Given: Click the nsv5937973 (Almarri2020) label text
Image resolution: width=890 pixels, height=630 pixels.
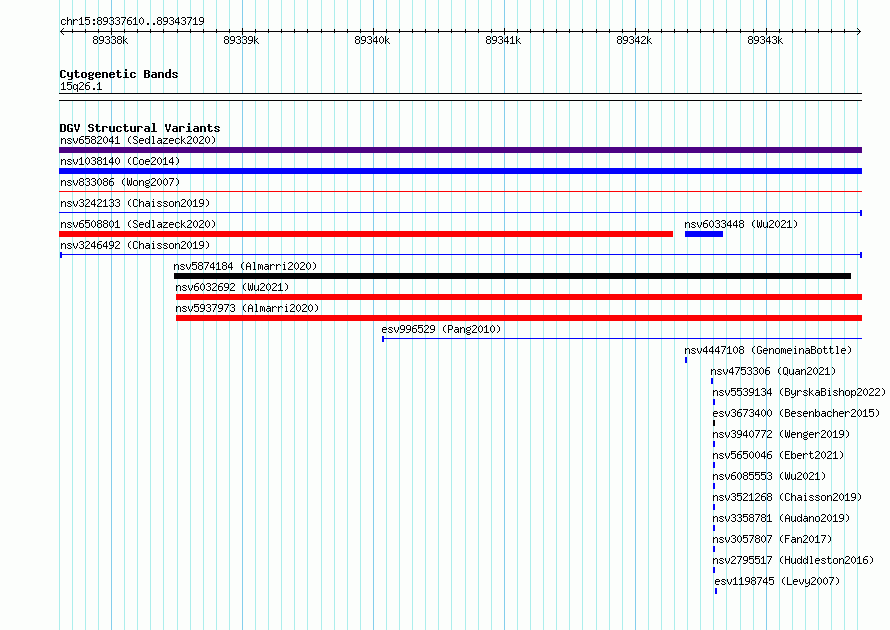Looking at the screenshot, I should click(x=247, y=308).
